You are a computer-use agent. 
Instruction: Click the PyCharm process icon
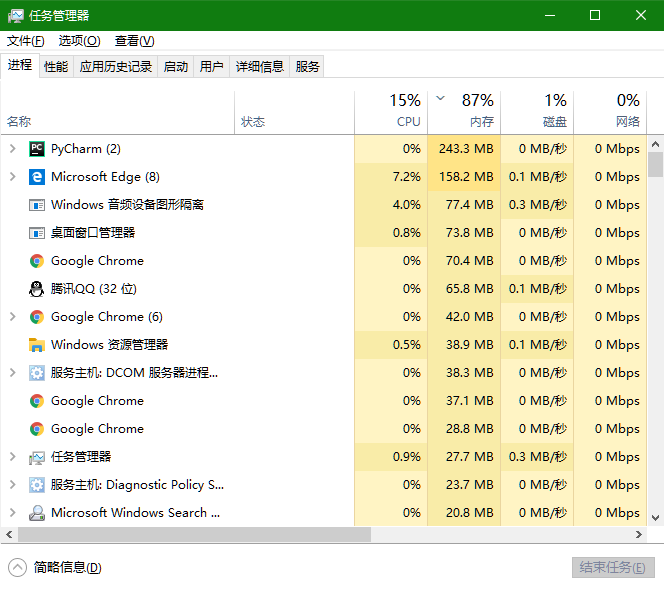pos(37,149)
